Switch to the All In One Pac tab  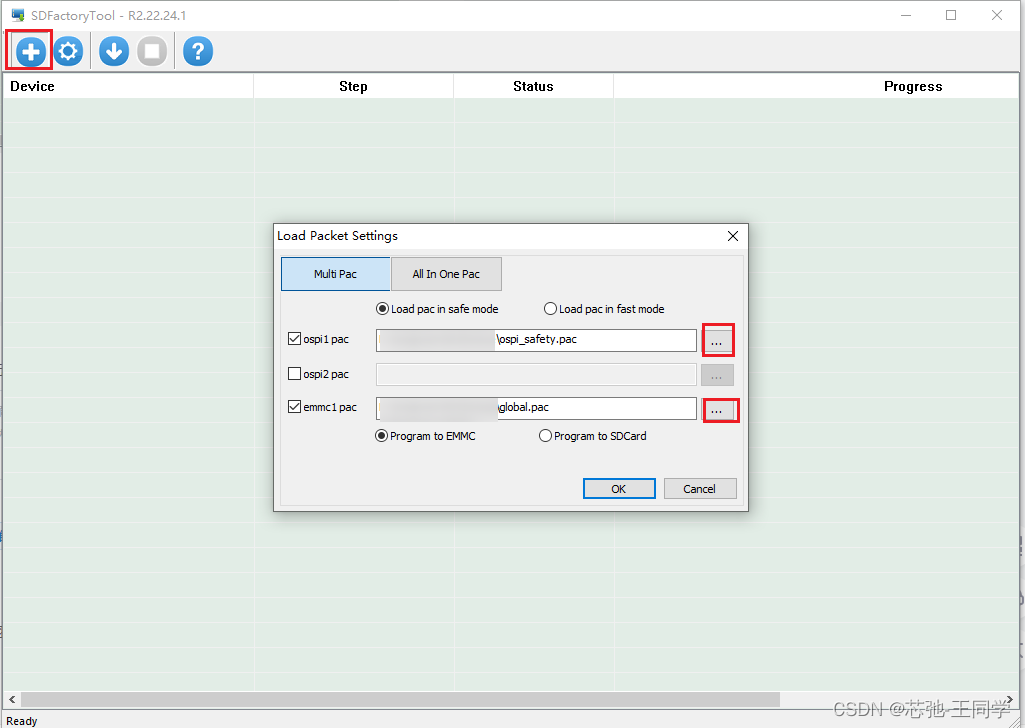pyautogui.click(x=446, y=273)
